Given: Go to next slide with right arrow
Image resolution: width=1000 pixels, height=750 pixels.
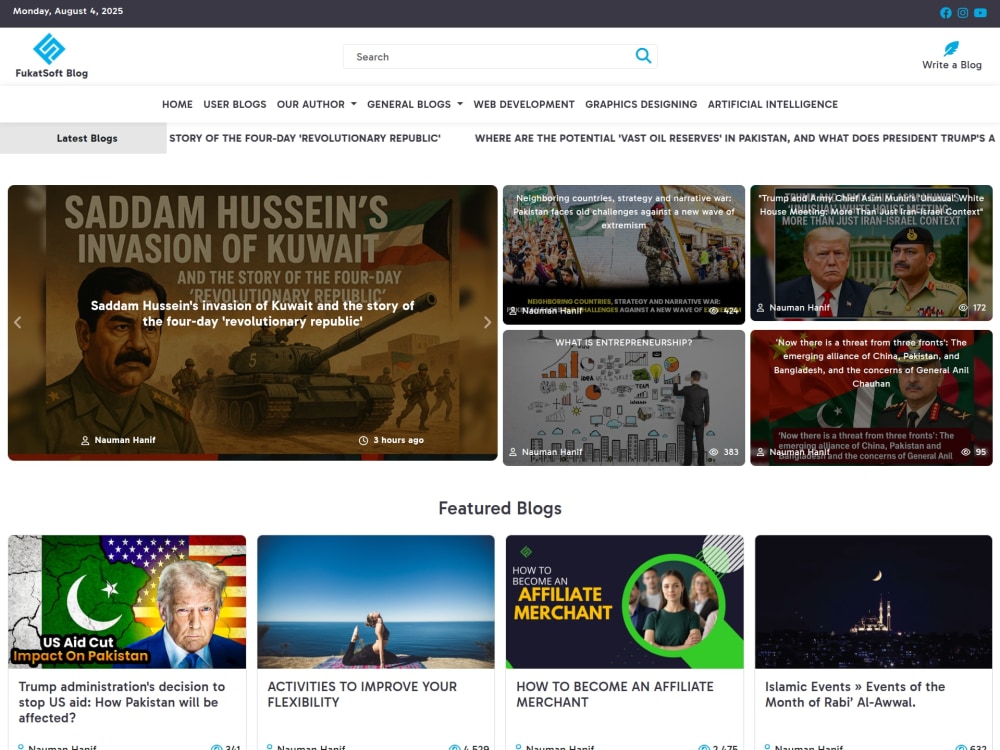Looking at the screenshot, I should coord(487,322).
